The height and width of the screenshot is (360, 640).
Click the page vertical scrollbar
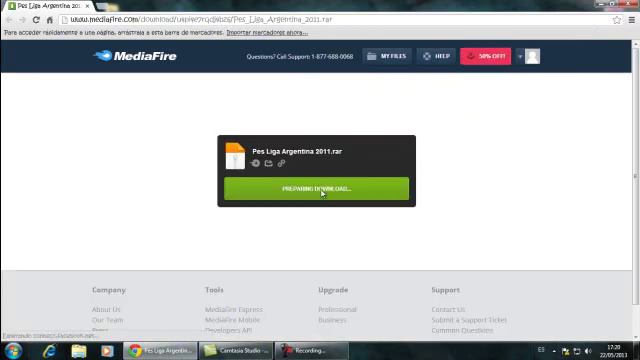pyautogui.click(x=636, y=176)
